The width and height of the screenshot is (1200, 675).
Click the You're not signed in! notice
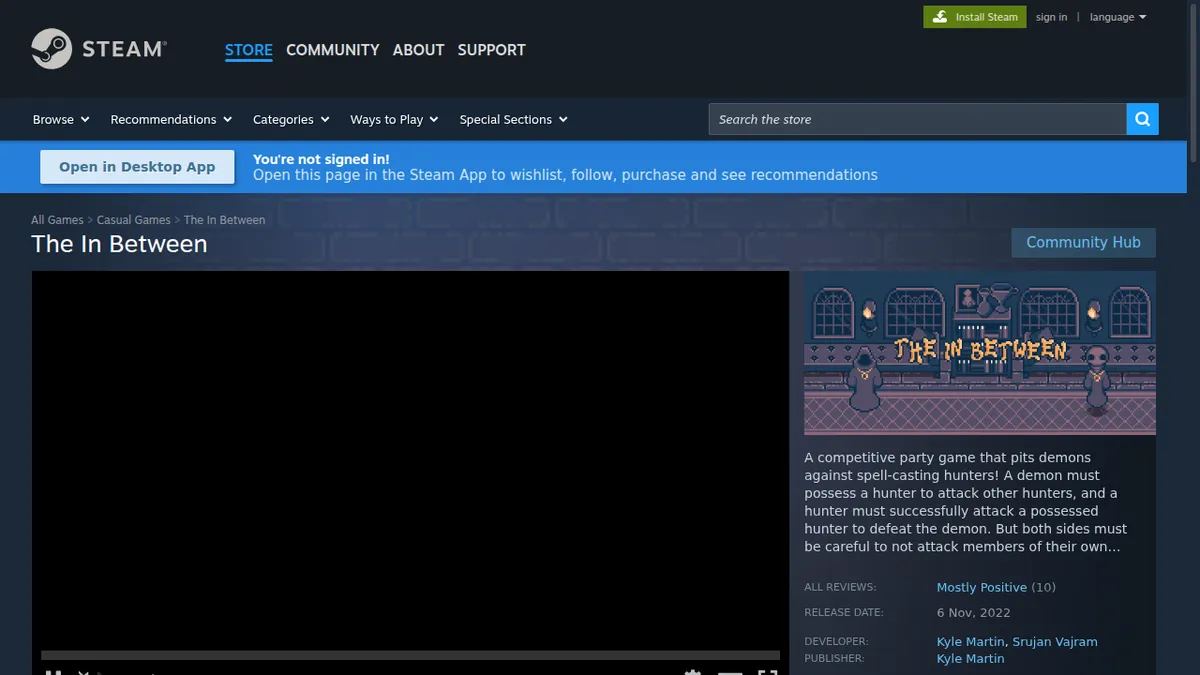[321, 159]
